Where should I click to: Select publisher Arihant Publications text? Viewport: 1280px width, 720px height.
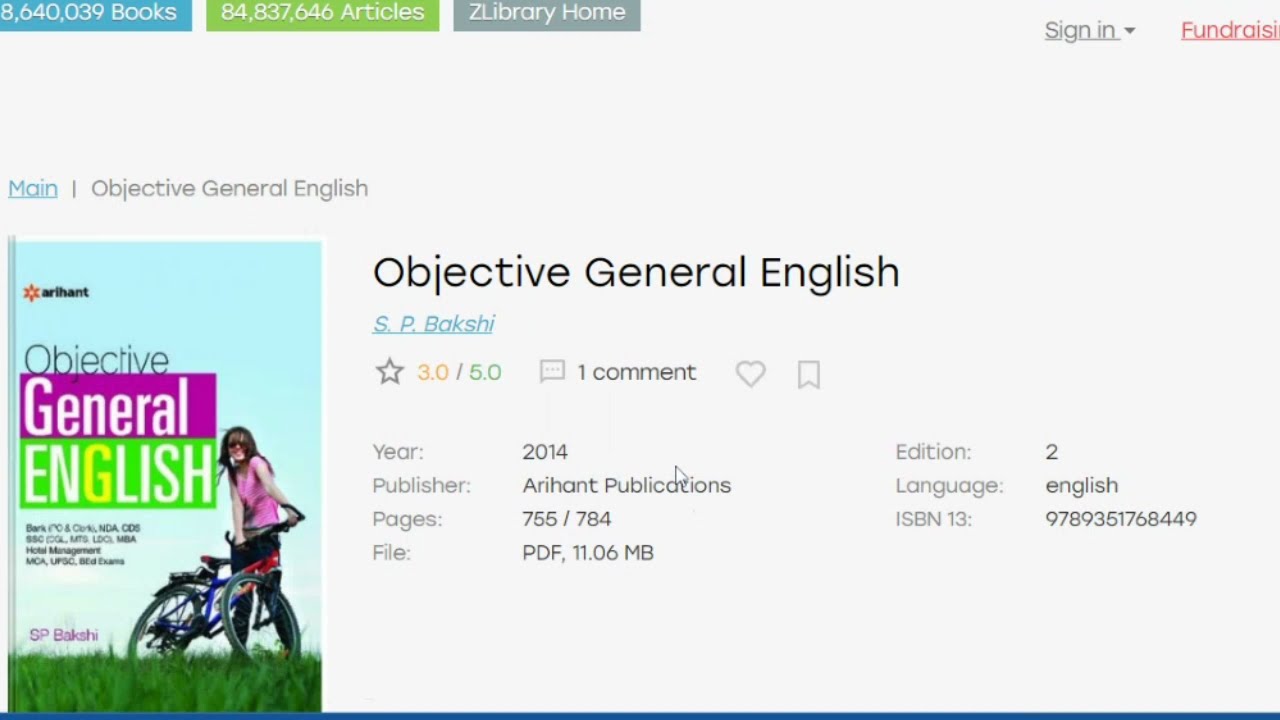(x=627, y=485)
